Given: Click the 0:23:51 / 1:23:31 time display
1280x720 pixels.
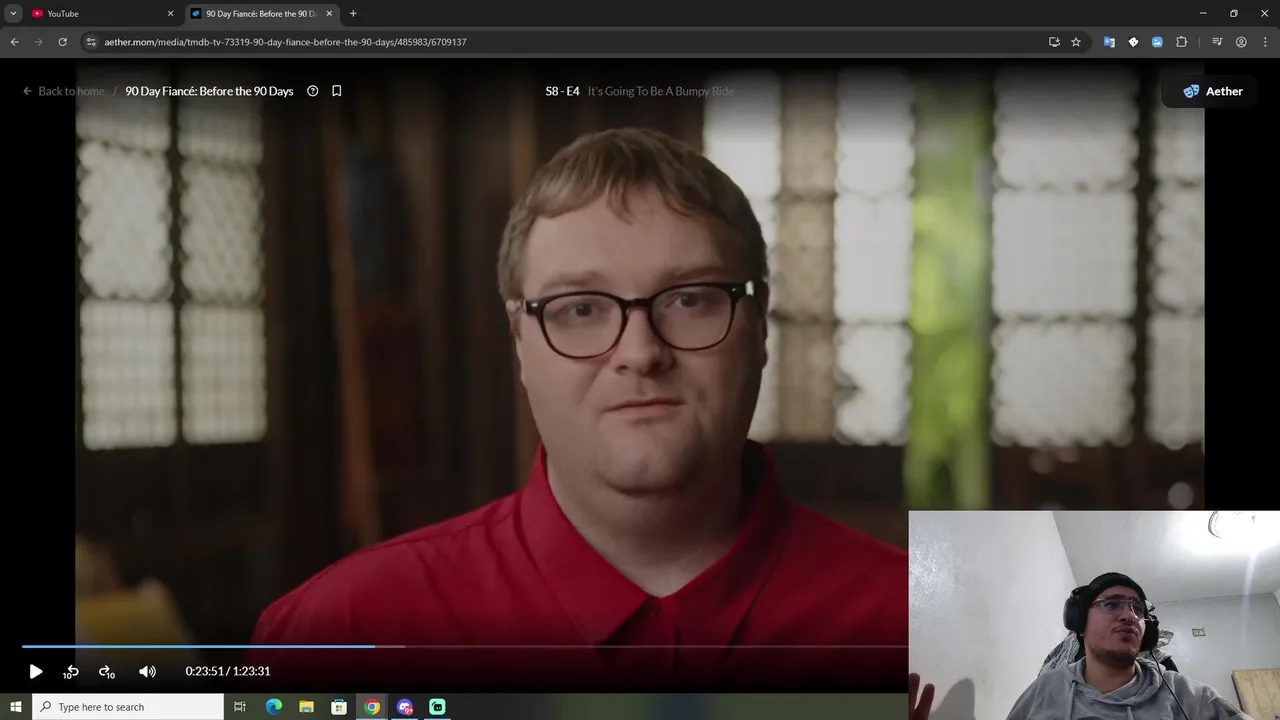Looking at the screenshot, I should point(228,672).
